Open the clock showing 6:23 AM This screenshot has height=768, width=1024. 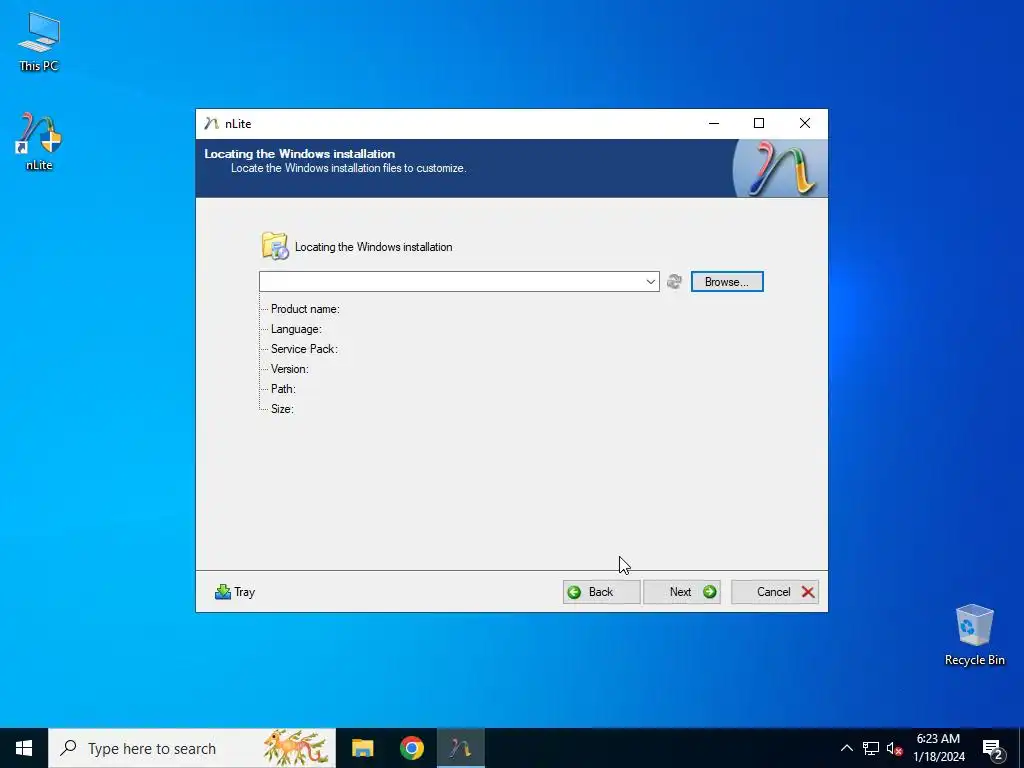(x=938, y=748)
